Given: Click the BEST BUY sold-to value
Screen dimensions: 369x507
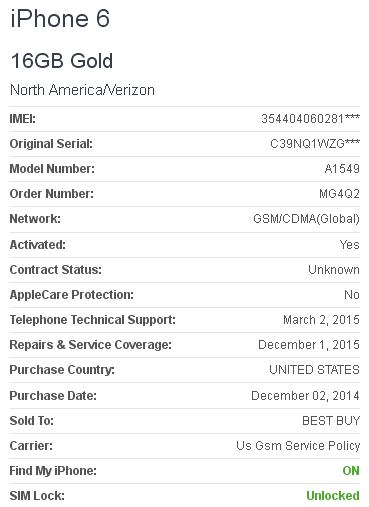Looking at the screenshot, I should click(331, 421).
